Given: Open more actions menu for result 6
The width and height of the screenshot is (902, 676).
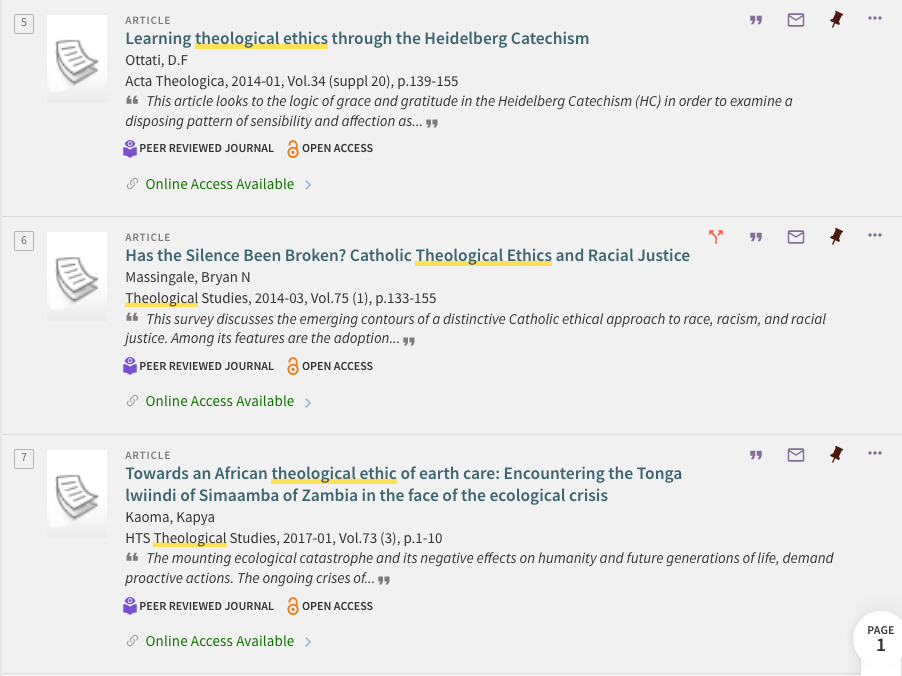Looking at the screenshot, I should click(875, 236).
